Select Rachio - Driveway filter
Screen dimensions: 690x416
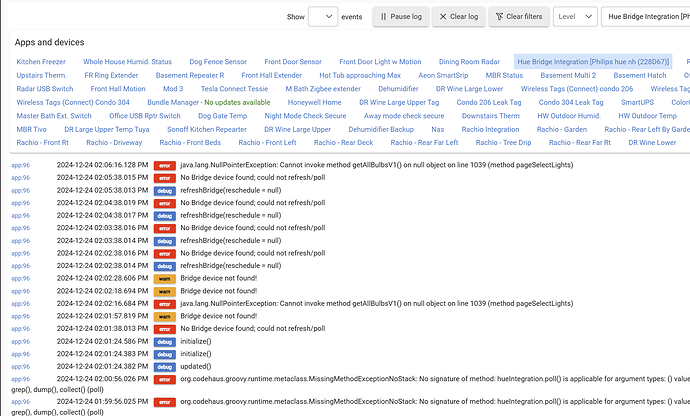pyautogui.click(x=114, y=143)
